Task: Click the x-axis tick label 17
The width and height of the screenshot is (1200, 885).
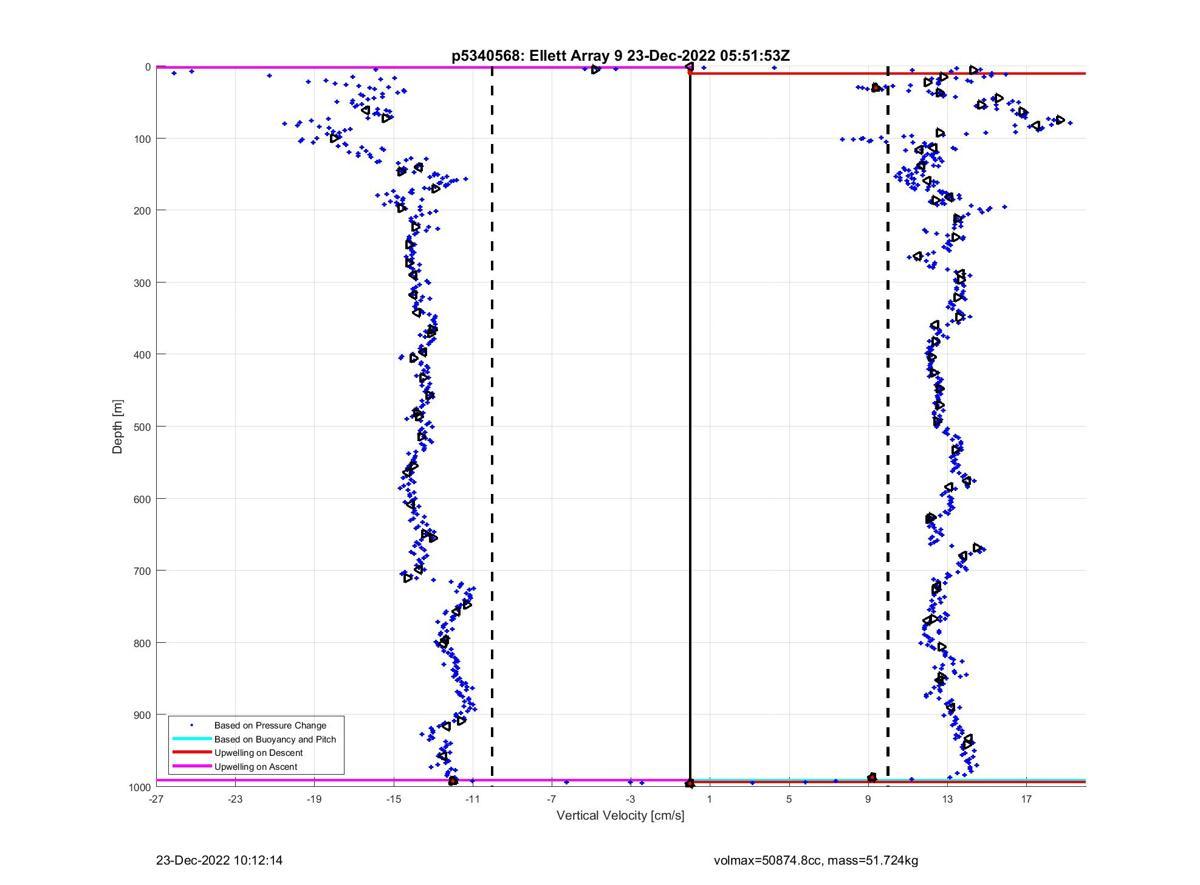Action: point(1026,799)
